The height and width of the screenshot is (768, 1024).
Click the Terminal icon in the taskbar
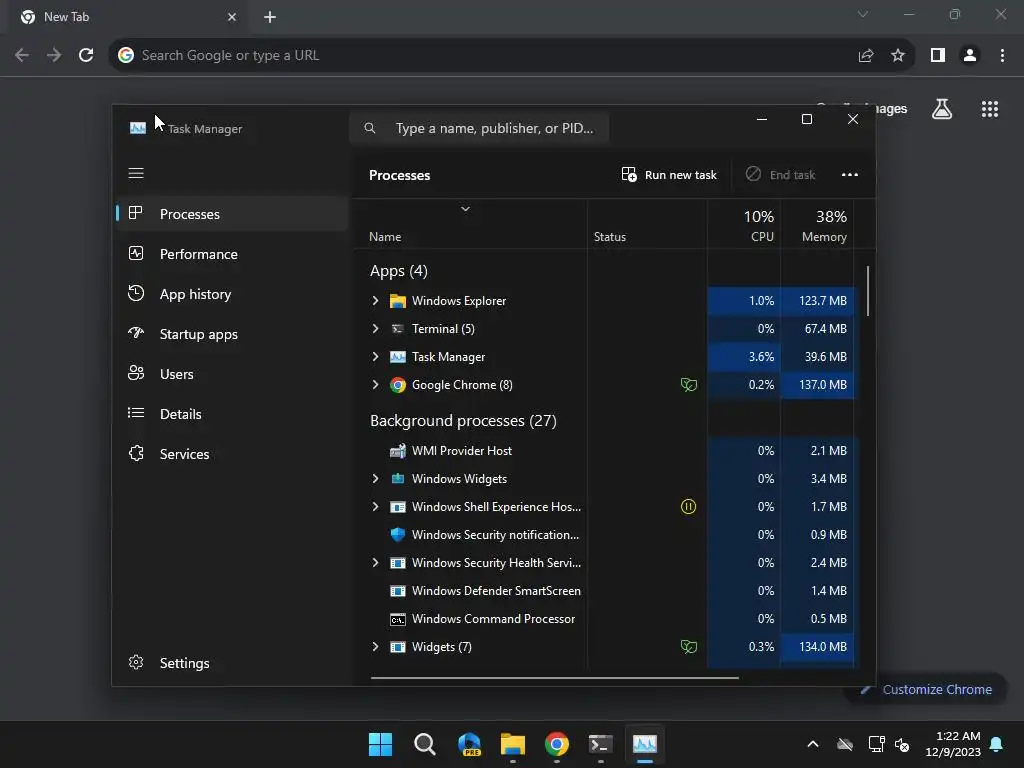point(600,744)
